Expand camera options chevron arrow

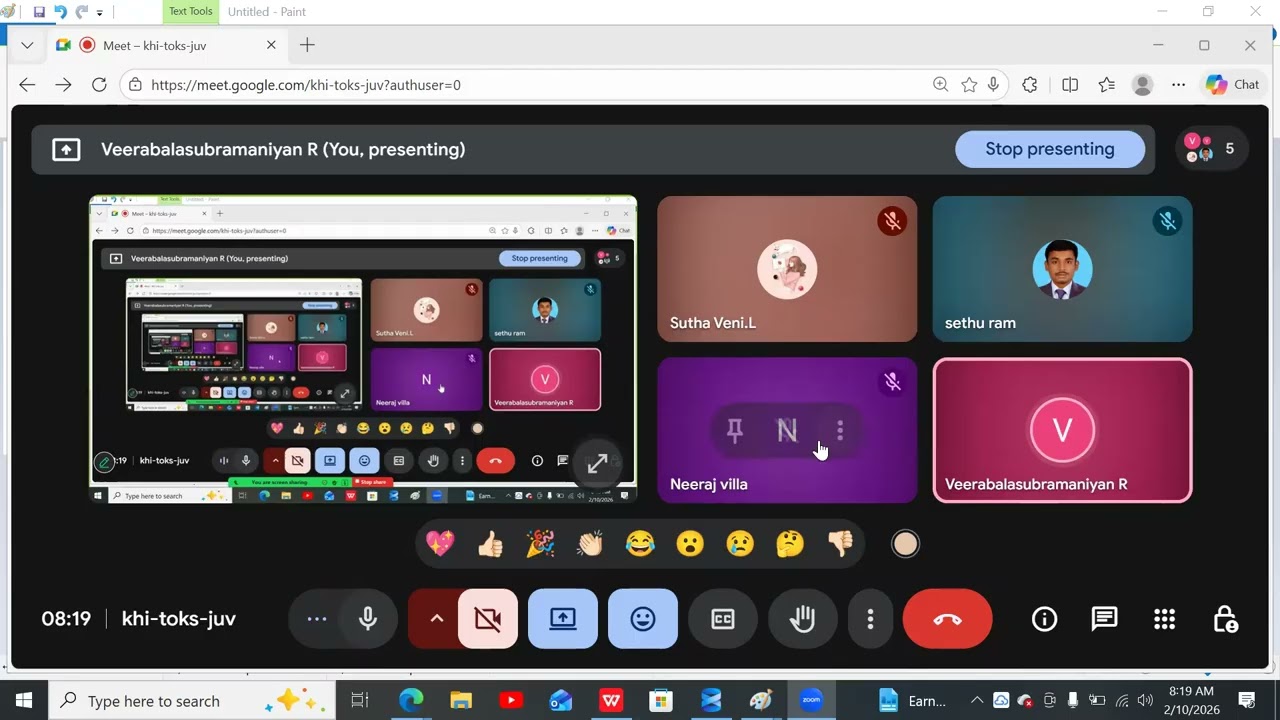[x=436, y=619]
